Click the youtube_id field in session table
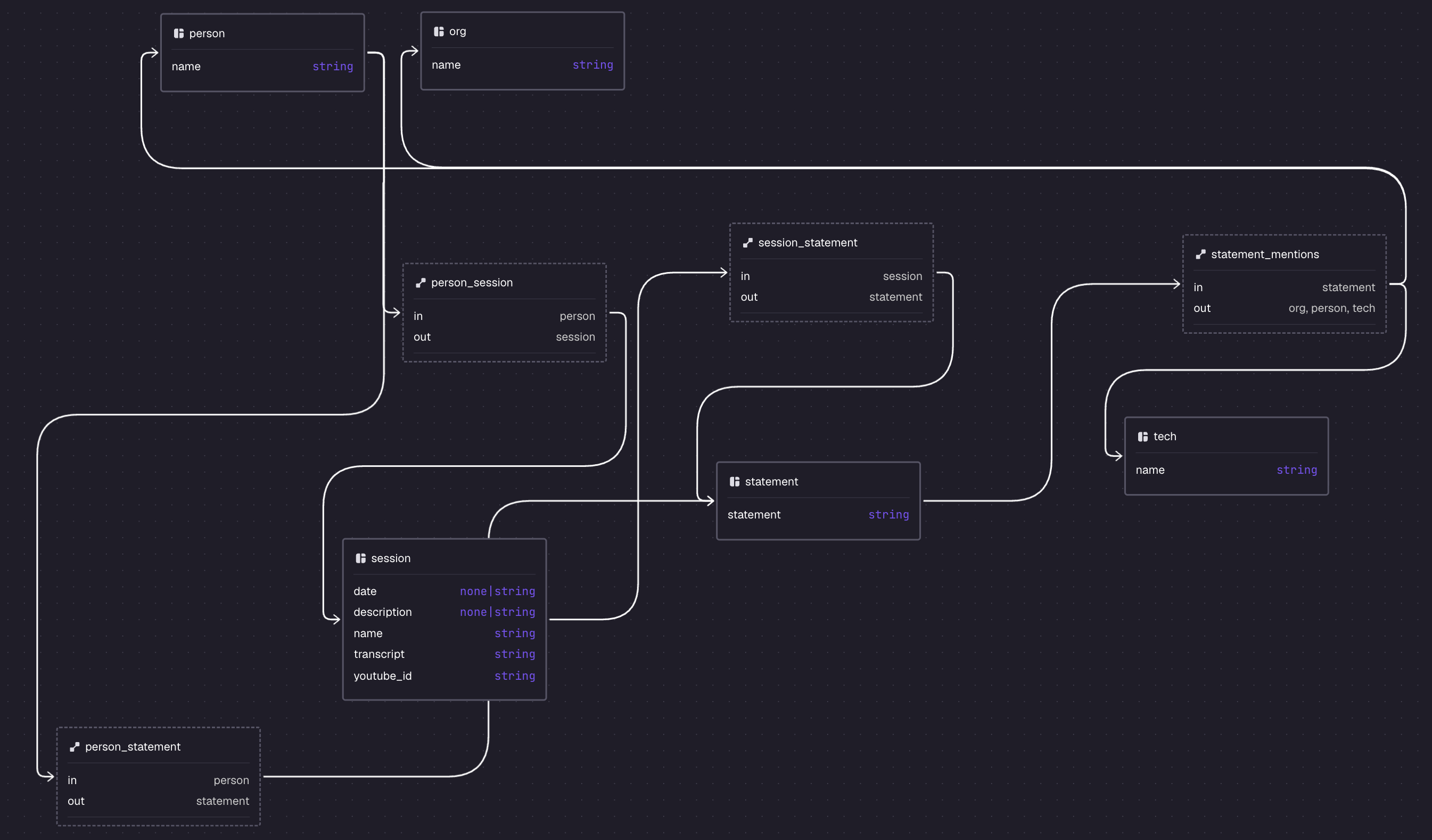Screen dimensions: 1432x840 [x=445, y=676]
